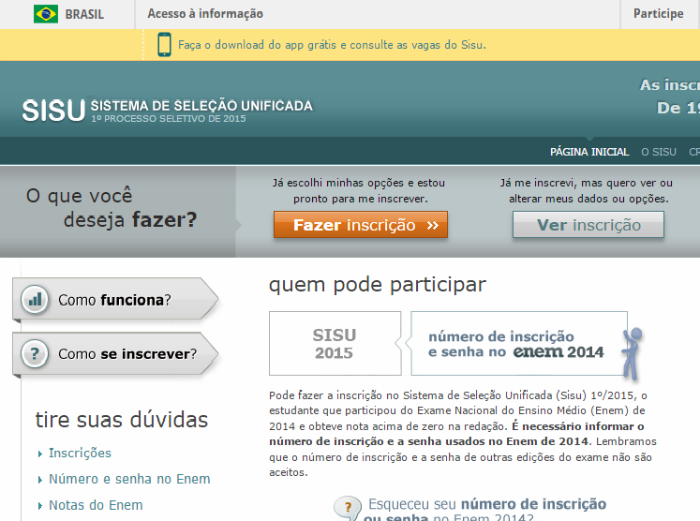The image size is (700, 521).
Task: Click the Brazil flag icon
Action: click(x=45, y=14)
